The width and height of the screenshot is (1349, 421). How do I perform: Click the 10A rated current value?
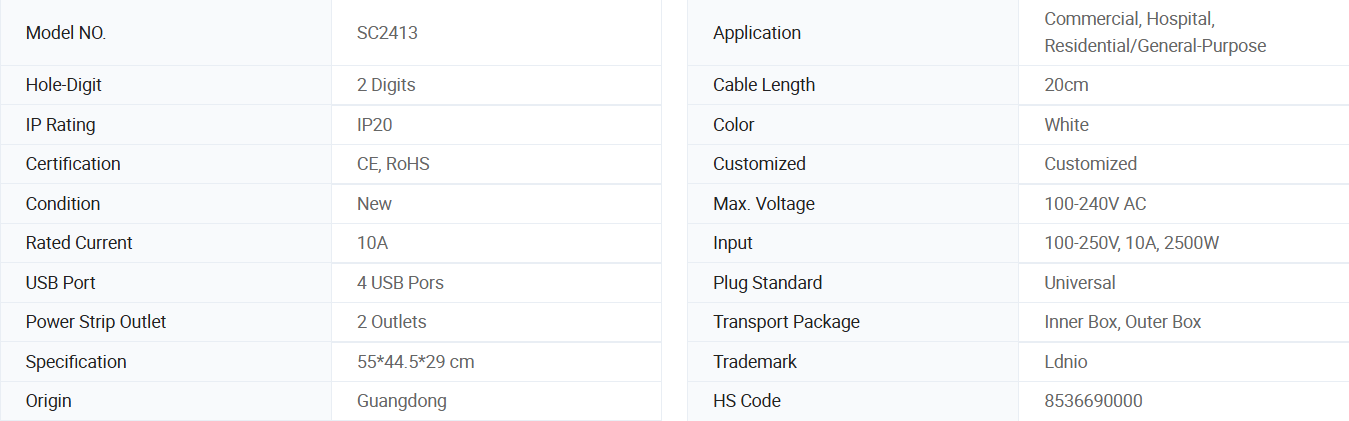point(372,243)
